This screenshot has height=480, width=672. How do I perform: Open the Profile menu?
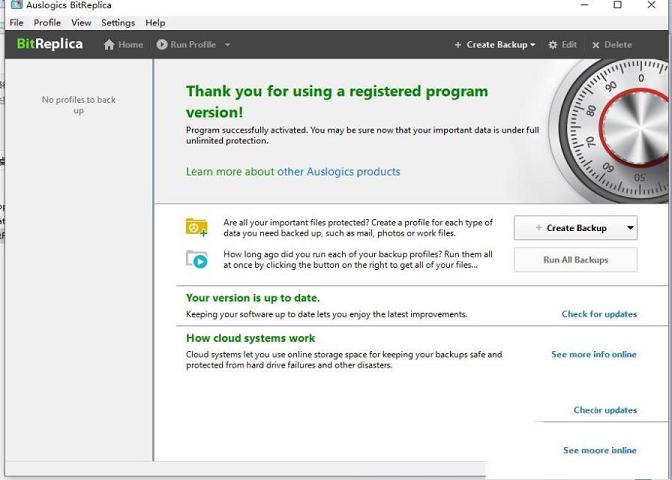click(47, 23)
